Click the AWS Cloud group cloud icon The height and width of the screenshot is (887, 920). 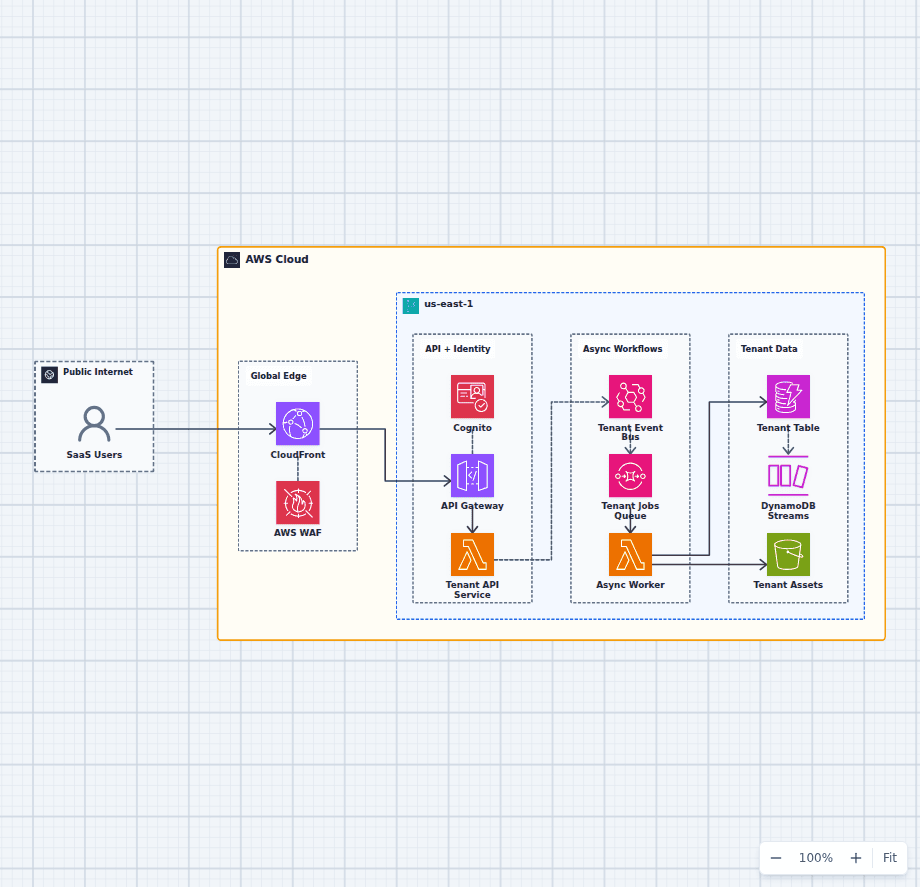point(232,260)
